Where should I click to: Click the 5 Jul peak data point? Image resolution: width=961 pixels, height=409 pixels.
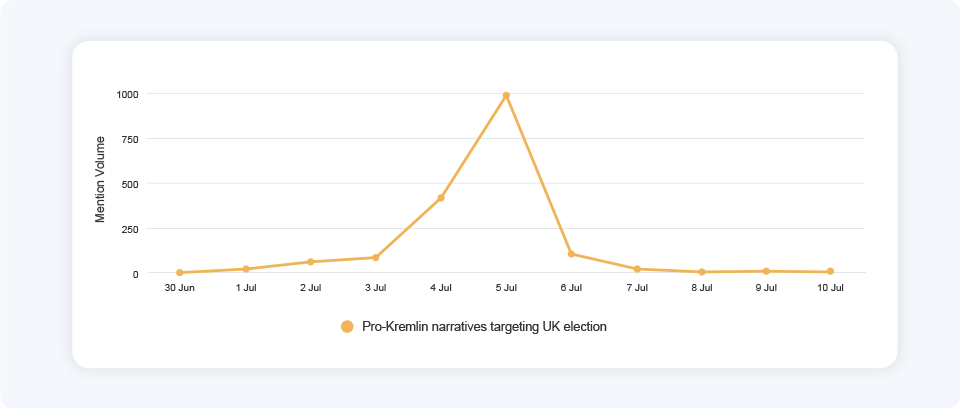[x=506, y=95]
